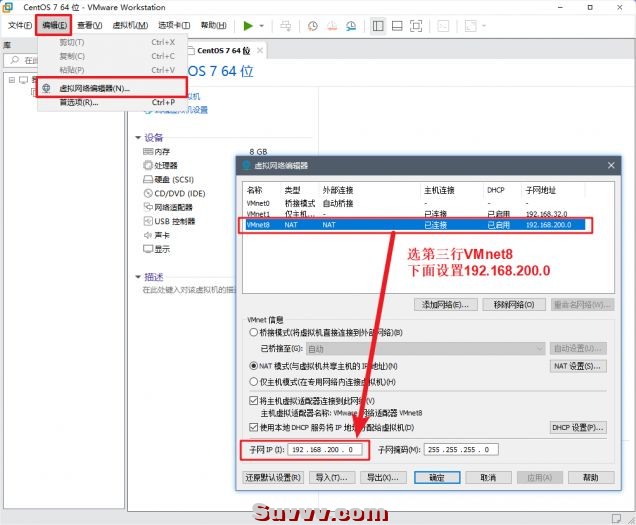Image resolution: width=636 pixels, height=525 pixels.
Task: Collapse the 设备 (Devices) section
Action: tap(138, 137)
